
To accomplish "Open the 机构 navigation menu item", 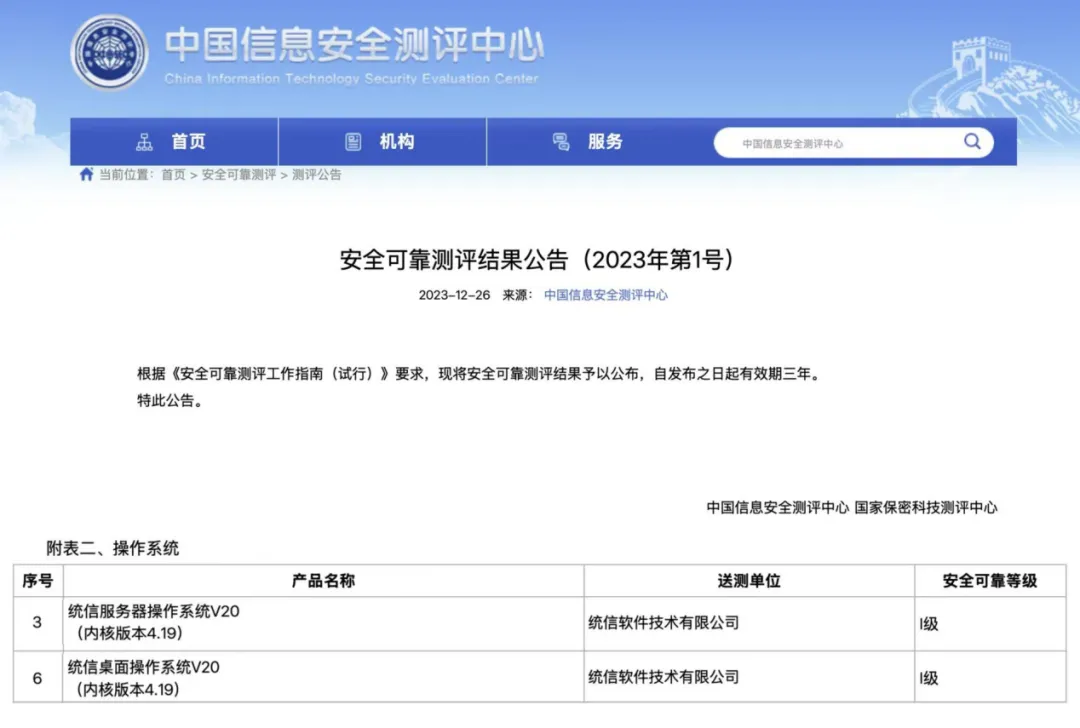I will click(x=382, y=142).
